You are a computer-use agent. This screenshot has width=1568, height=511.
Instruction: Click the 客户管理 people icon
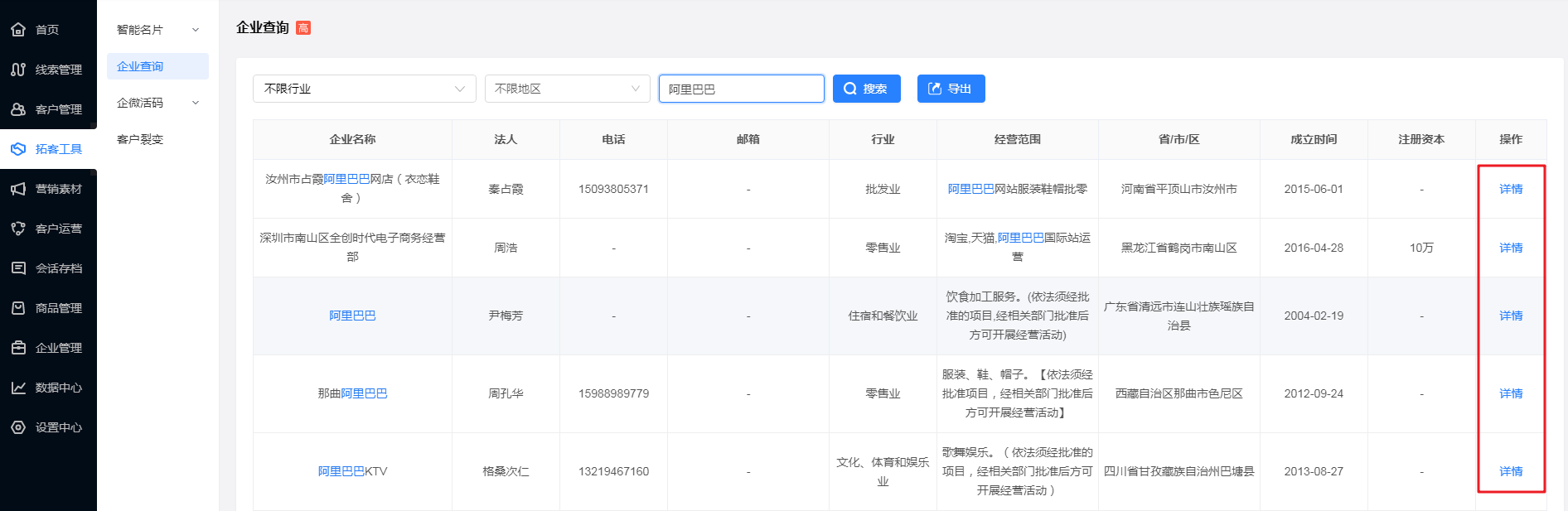tap(18, 109)
